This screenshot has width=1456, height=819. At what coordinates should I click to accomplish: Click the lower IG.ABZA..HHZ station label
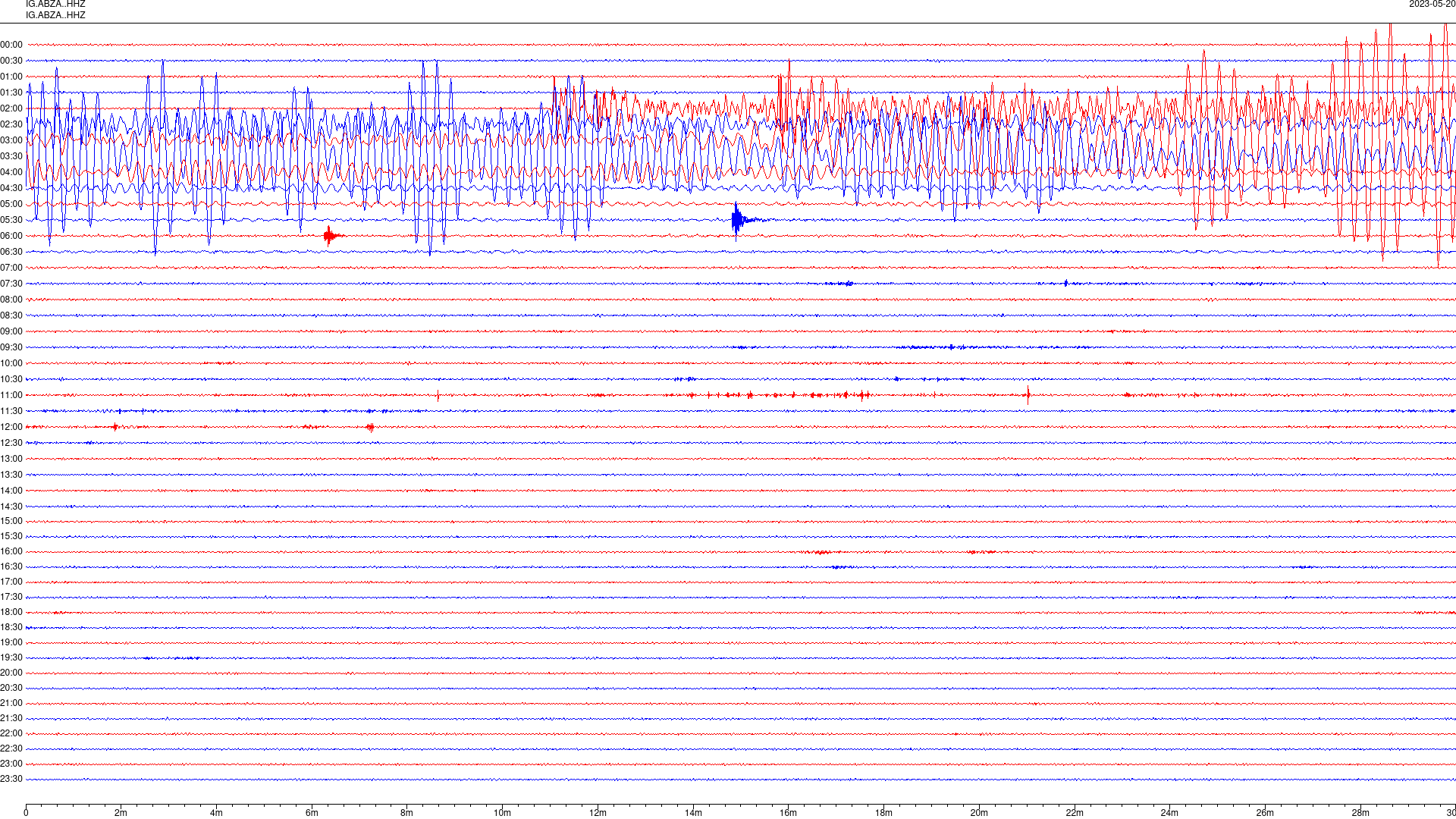pos(55,15)
